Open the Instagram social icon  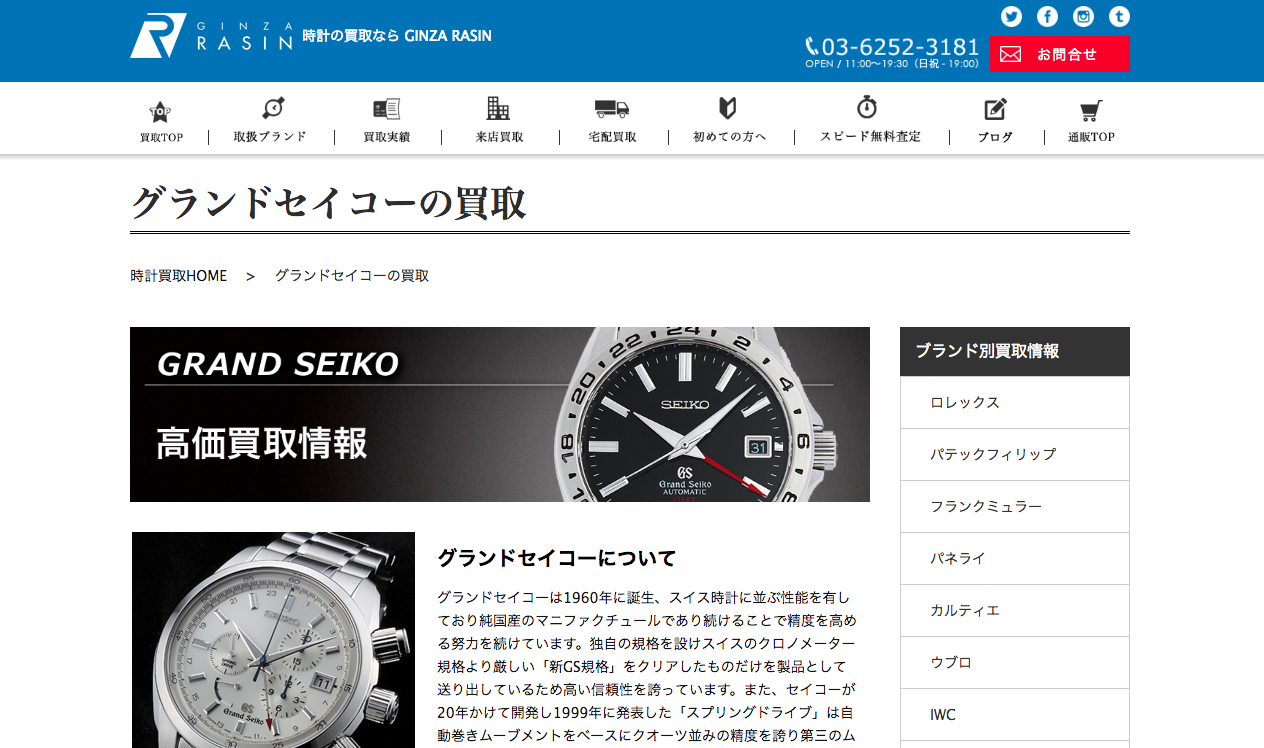pyautogui.click(x=1083, y=16)
